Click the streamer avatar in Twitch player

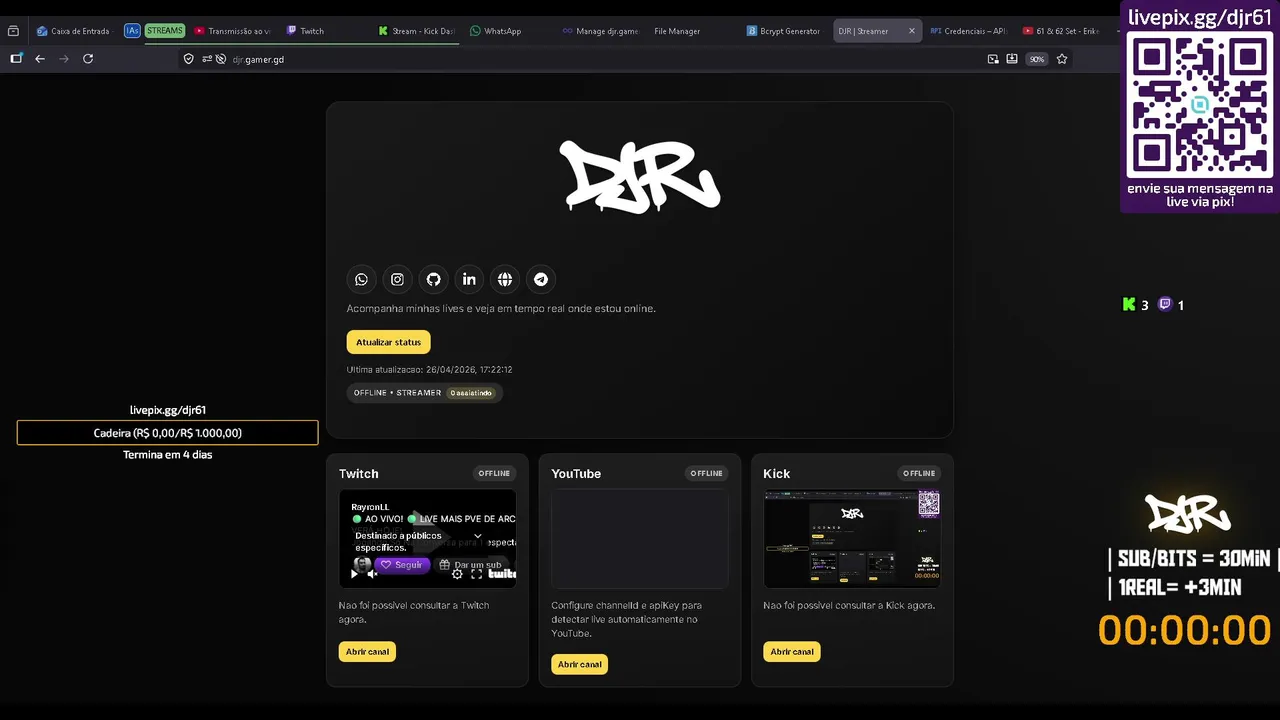point(362,565)
